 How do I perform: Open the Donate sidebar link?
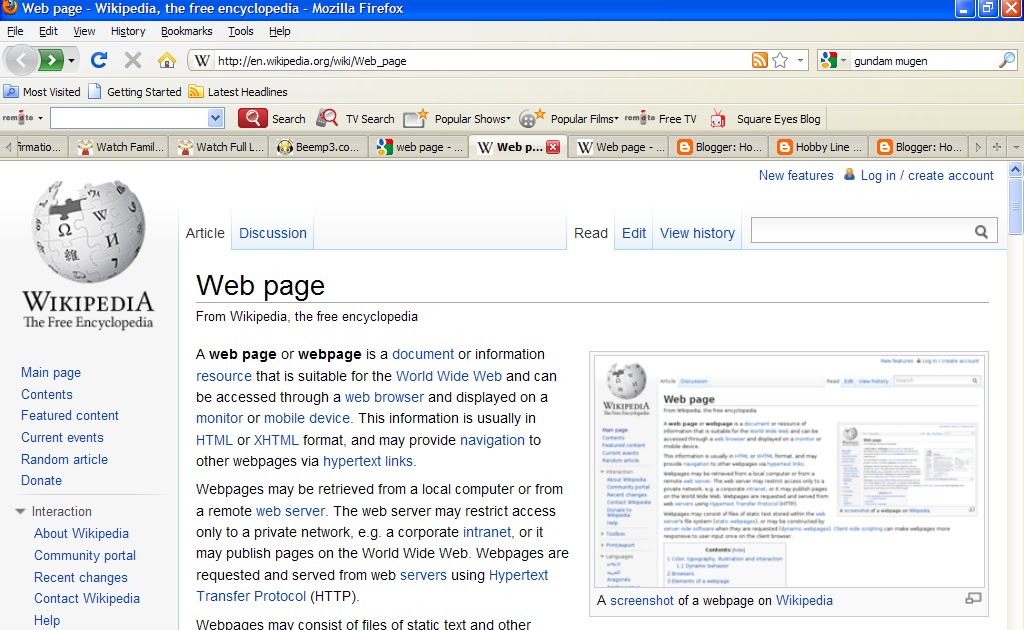tap(41, 480)
